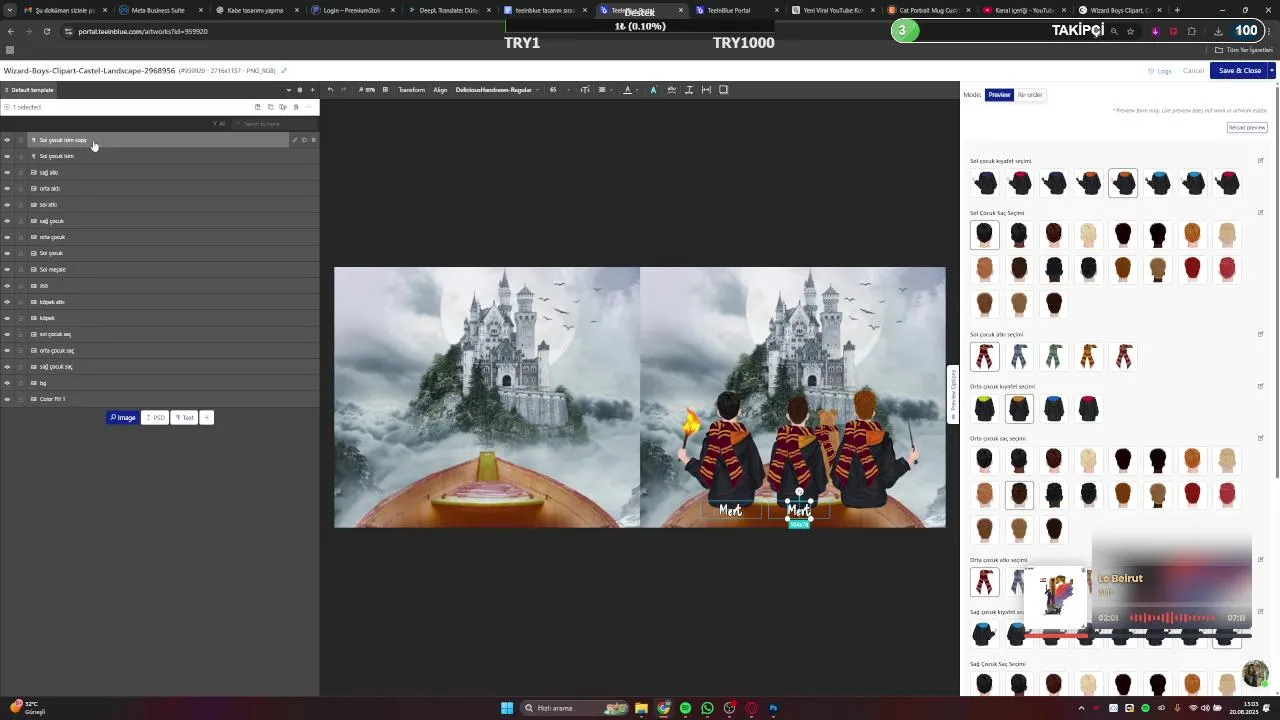Open the Align menu
This screenshot has height=720, width=1280.
click(440, 90)
